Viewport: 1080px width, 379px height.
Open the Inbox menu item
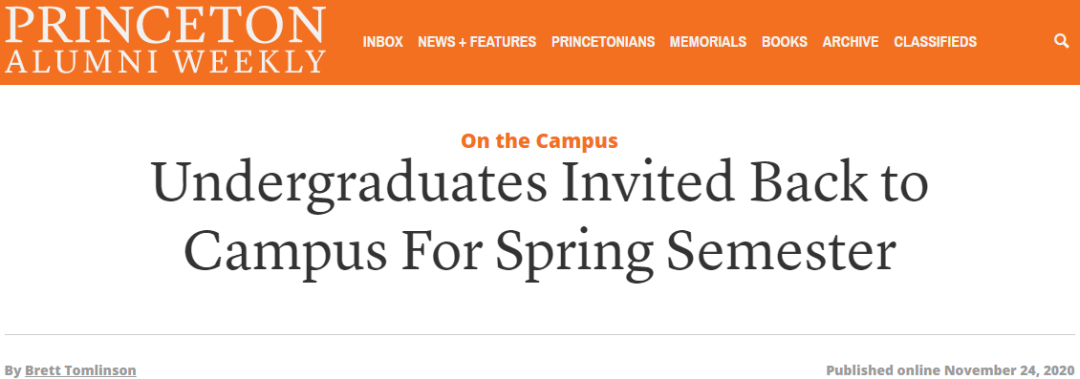click(383, 42)
